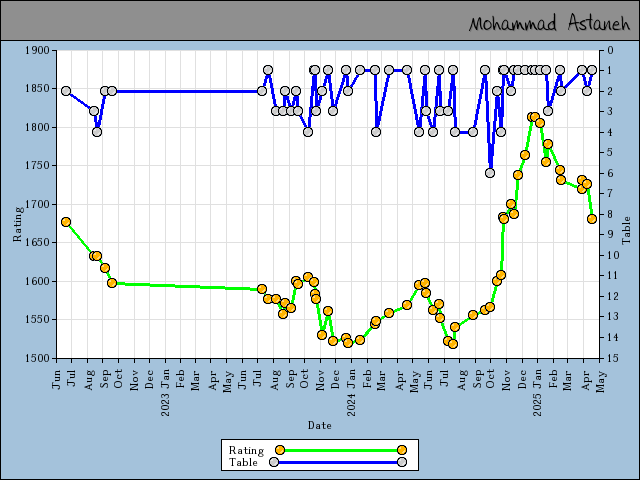The image size is (640, 480).
Task: Click the 12 label on Table axis
Action: [613, 296]
